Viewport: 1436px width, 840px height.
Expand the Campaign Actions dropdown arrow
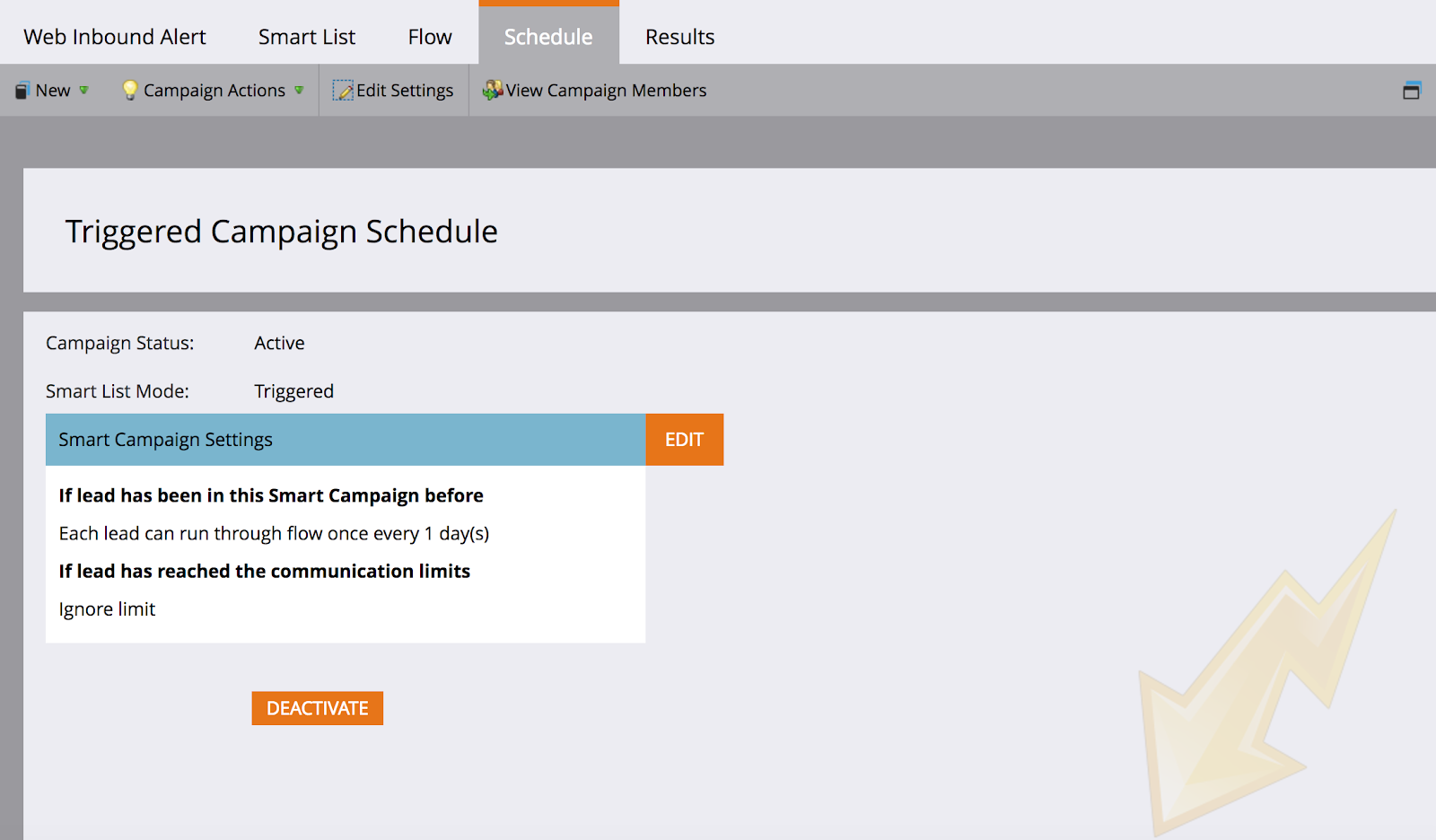click(299, 91)
